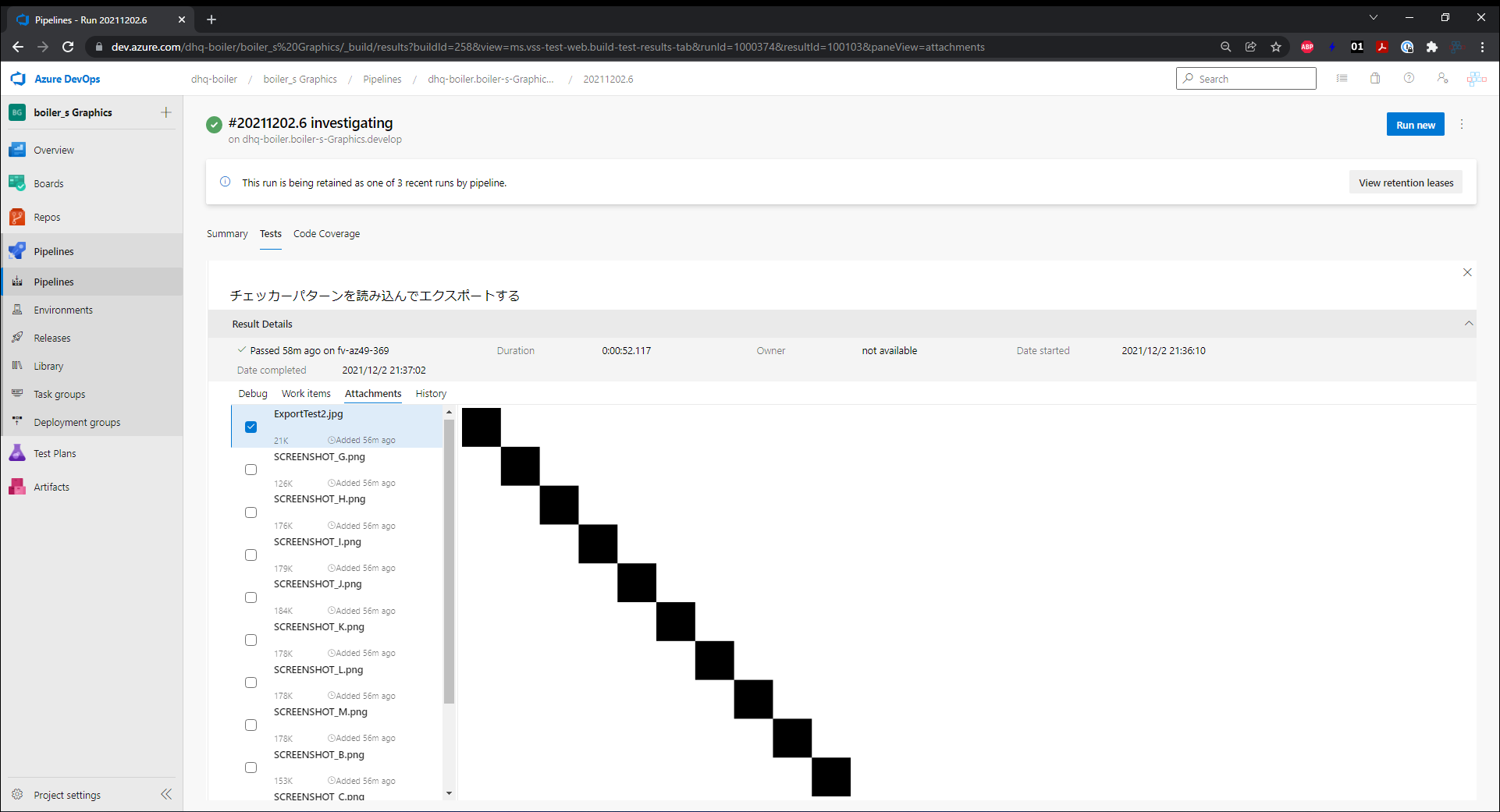Bookmark this page with the star icon
The width and height of the screenshot is (1500, 812).
point(1276,47)
